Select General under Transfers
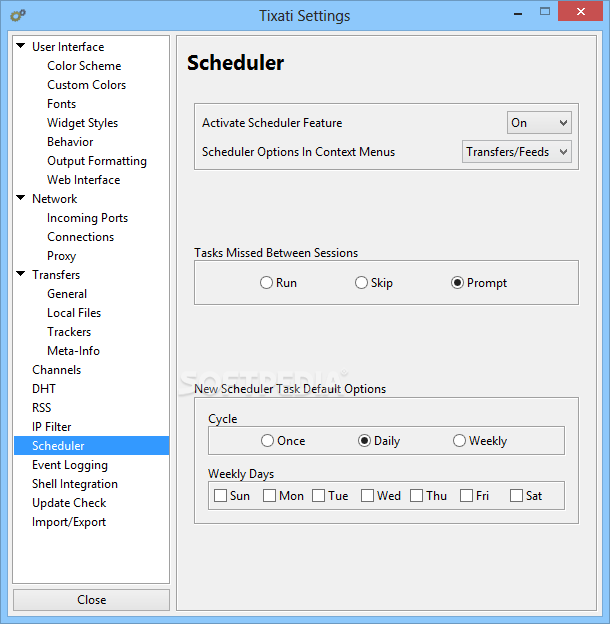Screen dimensions: 610x624 click(x=67, y=294)
